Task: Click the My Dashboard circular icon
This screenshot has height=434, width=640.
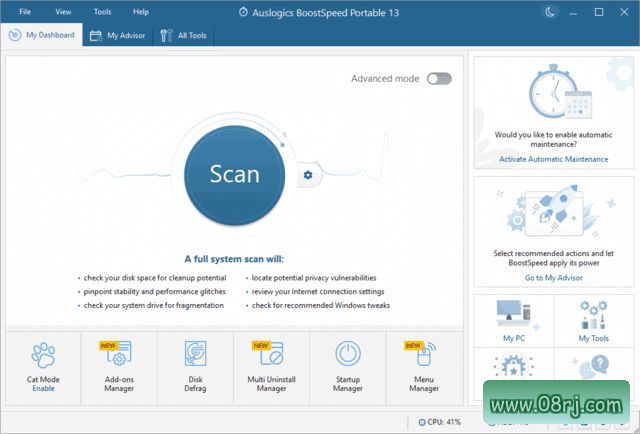Action: point(15,35)
